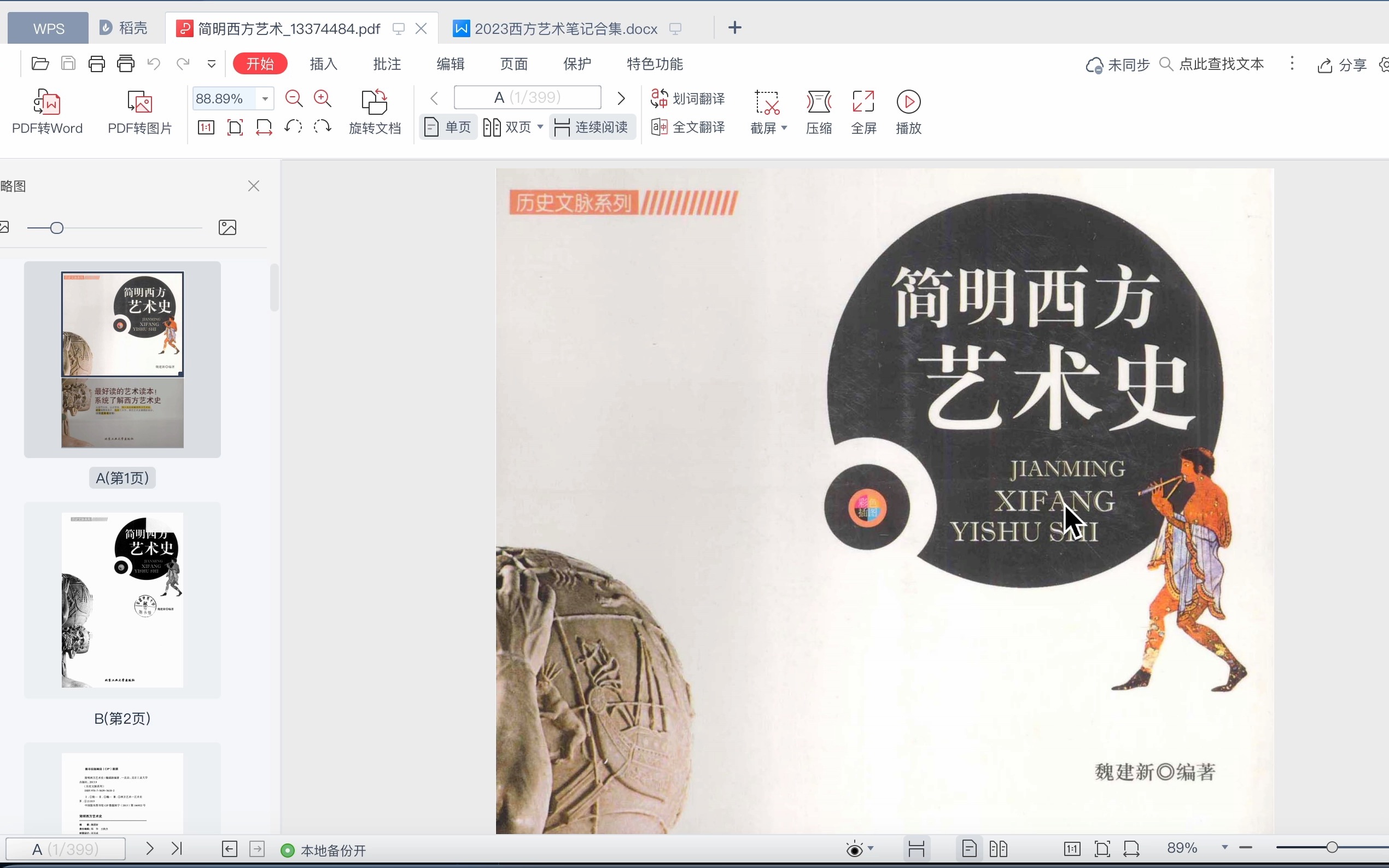The image size is (1389, 868).
Task: Convert PDF to Word
Action: pos(47,113)
